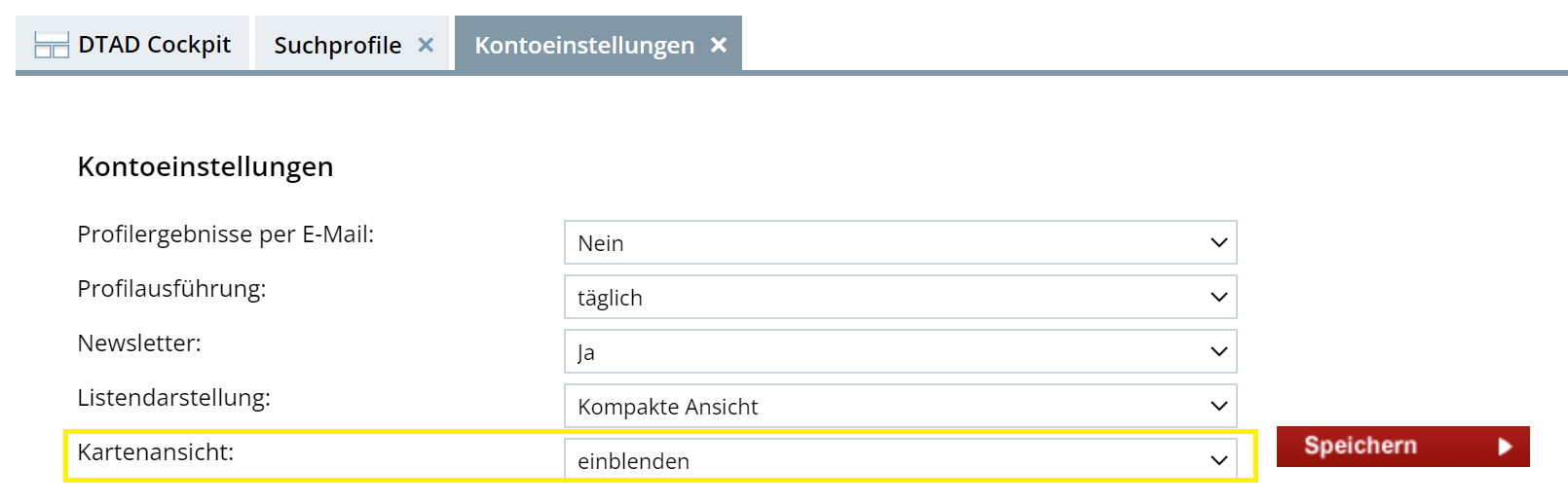The height and width of the screenshot is (504, 1568).
Task: Close the Suchprofile tab
Action: (x=426, y=45)
